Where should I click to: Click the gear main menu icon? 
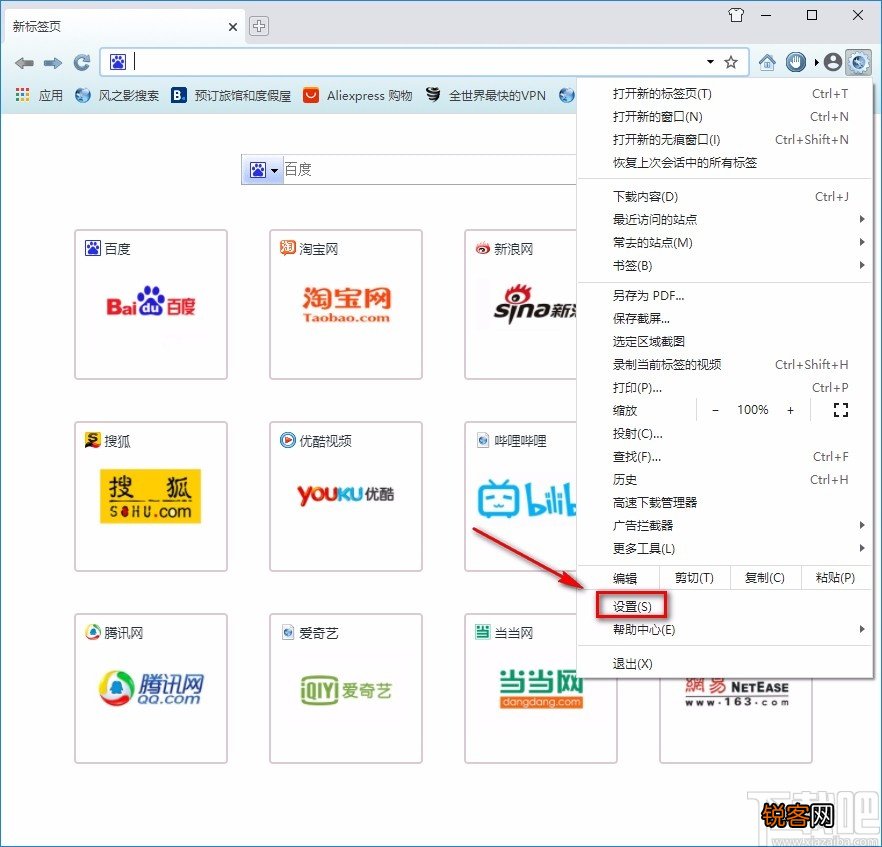(859, 62)
